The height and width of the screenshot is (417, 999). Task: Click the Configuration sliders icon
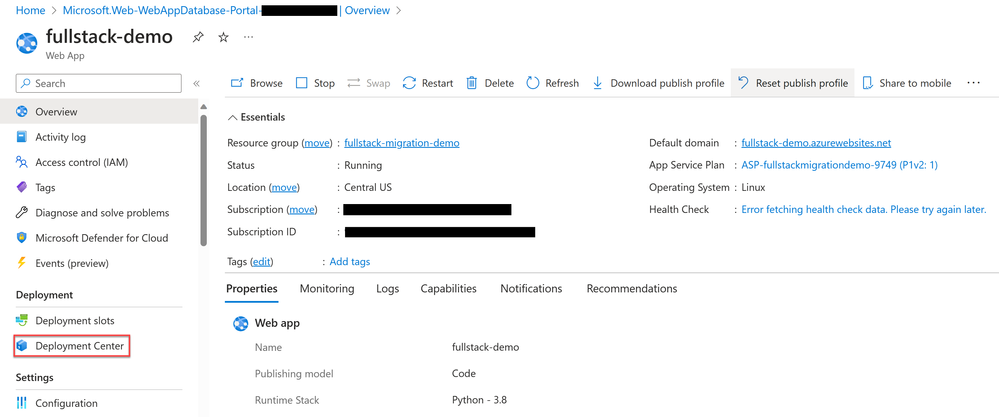tap(22, 403)
